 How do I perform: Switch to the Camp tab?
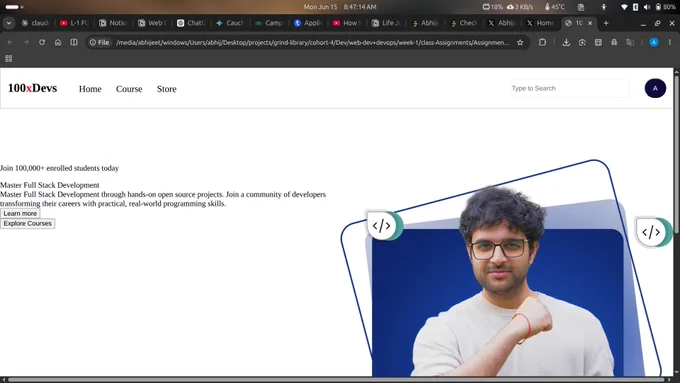pyautogui.click(x=269, y=23)
